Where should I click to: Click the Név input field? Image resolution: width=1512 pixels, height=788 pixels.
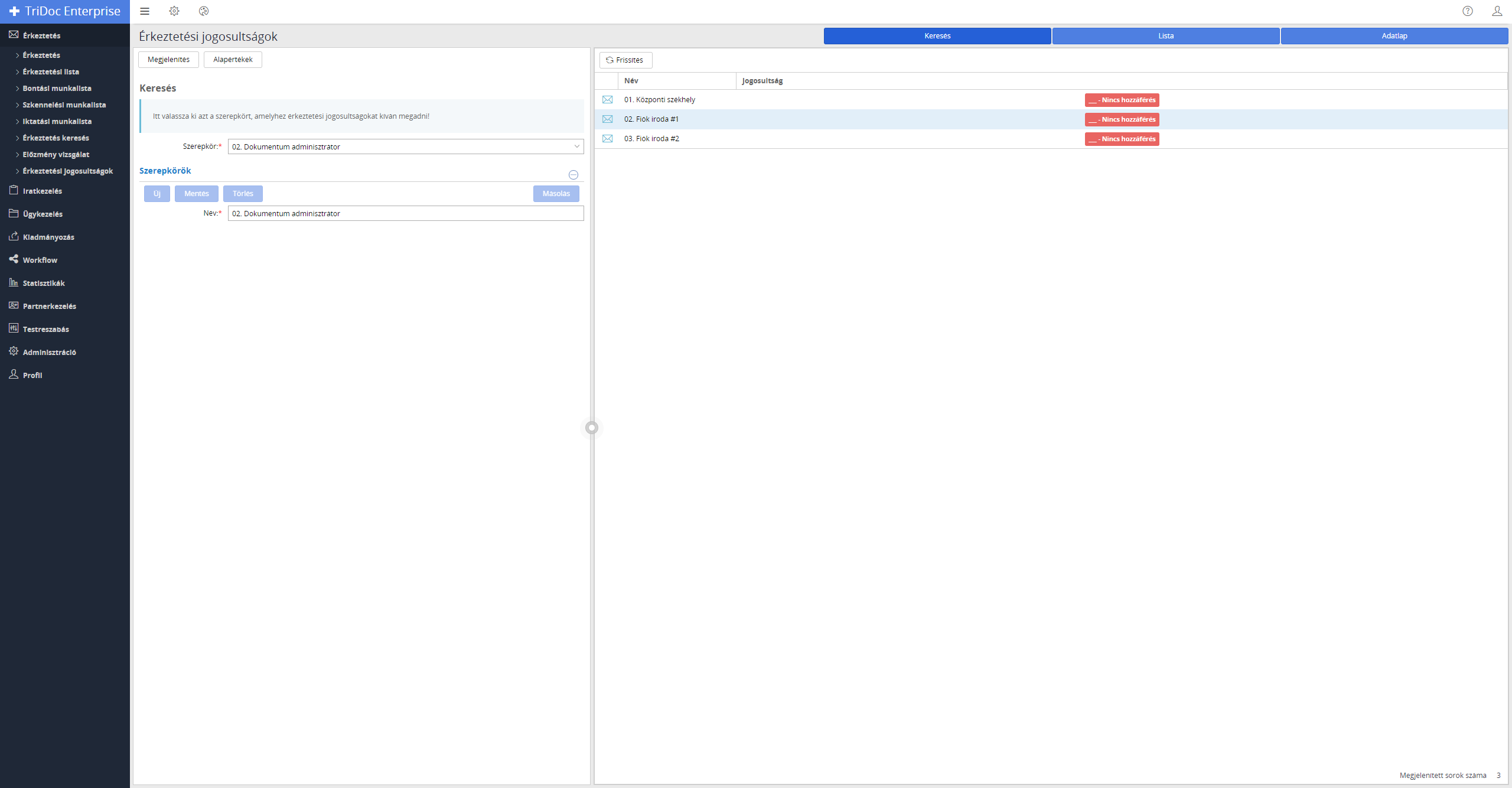tap(405, 213)
